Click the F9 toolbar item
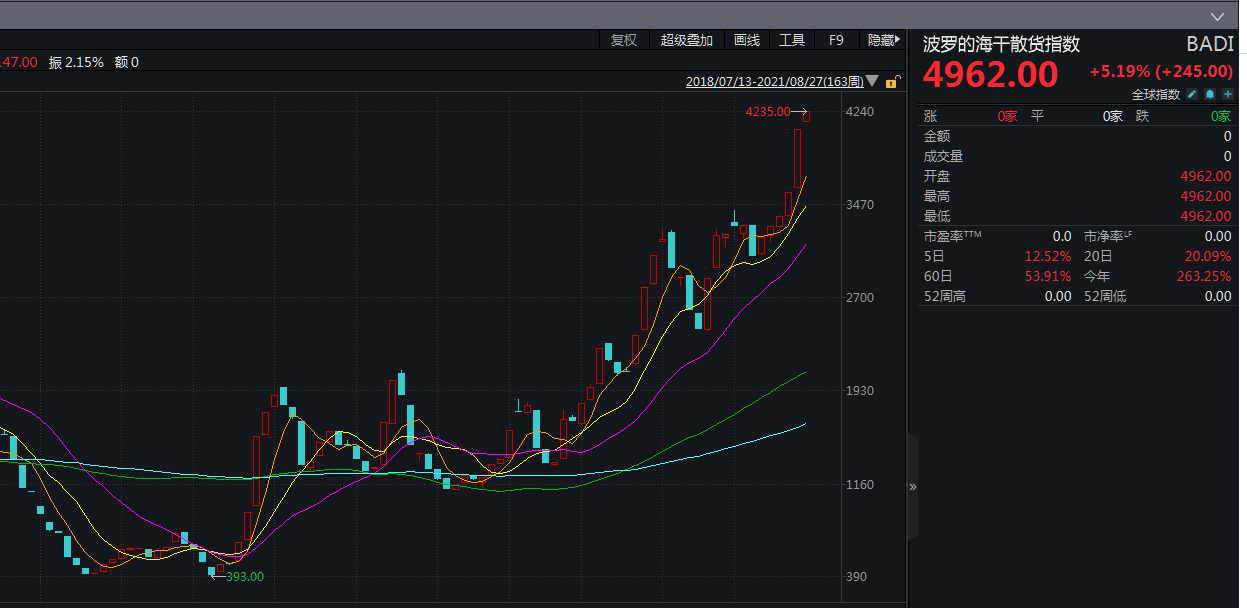 click(837, 40)
